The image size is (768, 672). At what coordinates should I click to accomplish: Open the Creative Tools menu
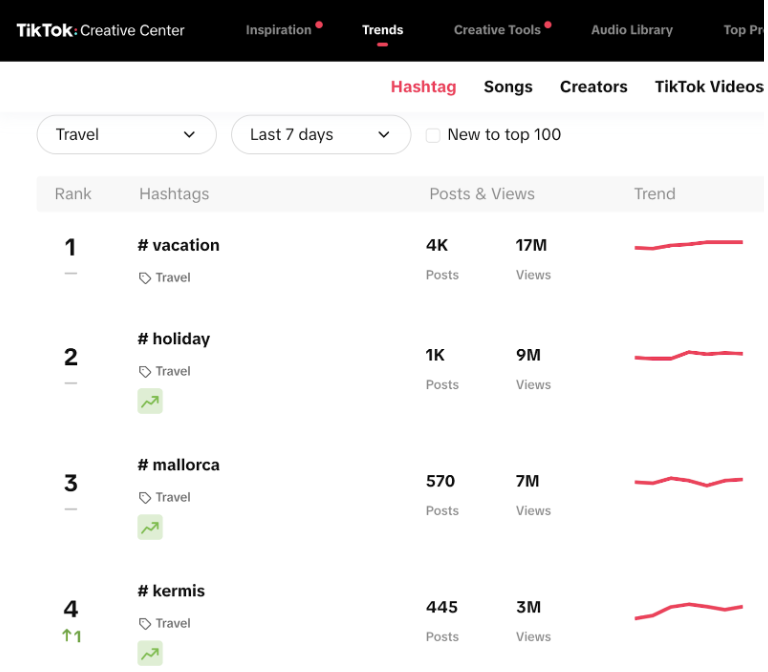tap(497, 30)
